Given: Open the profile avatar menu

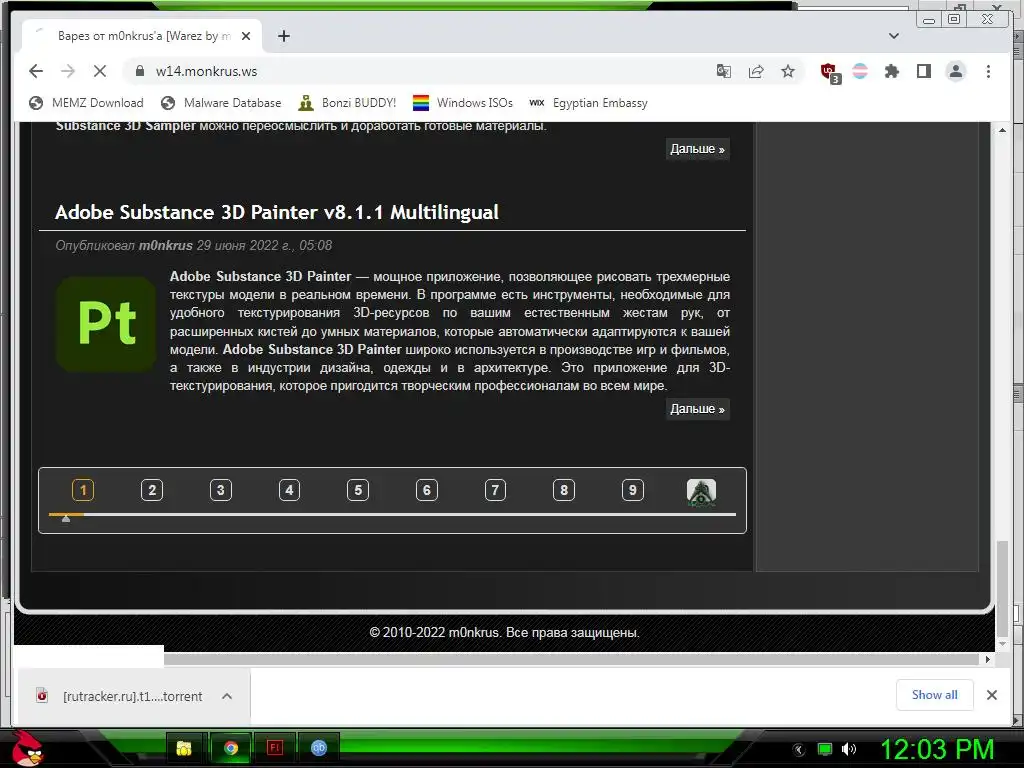Looking at the screenshot, I should [955, 71].
